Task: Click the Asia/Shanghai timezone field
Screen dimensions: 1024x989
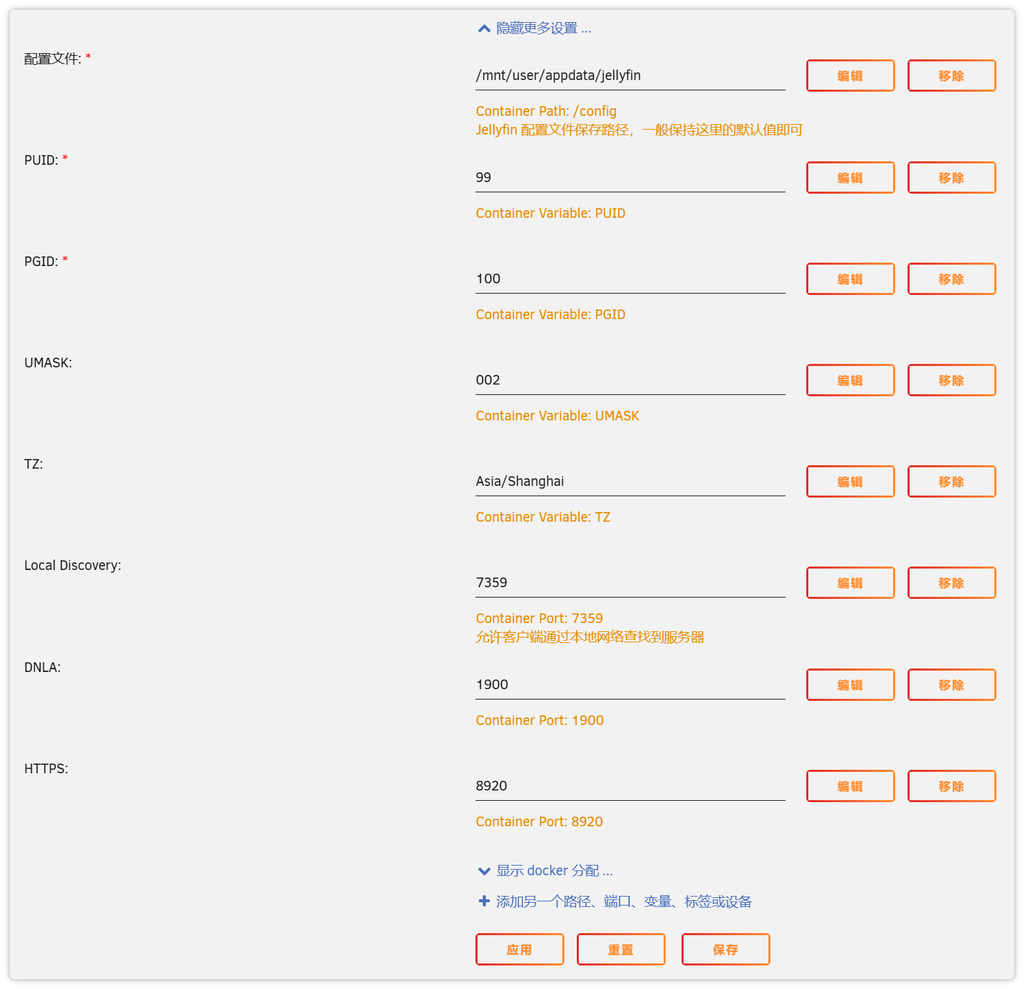Action: pyautogui.click(x=630, y=482)
